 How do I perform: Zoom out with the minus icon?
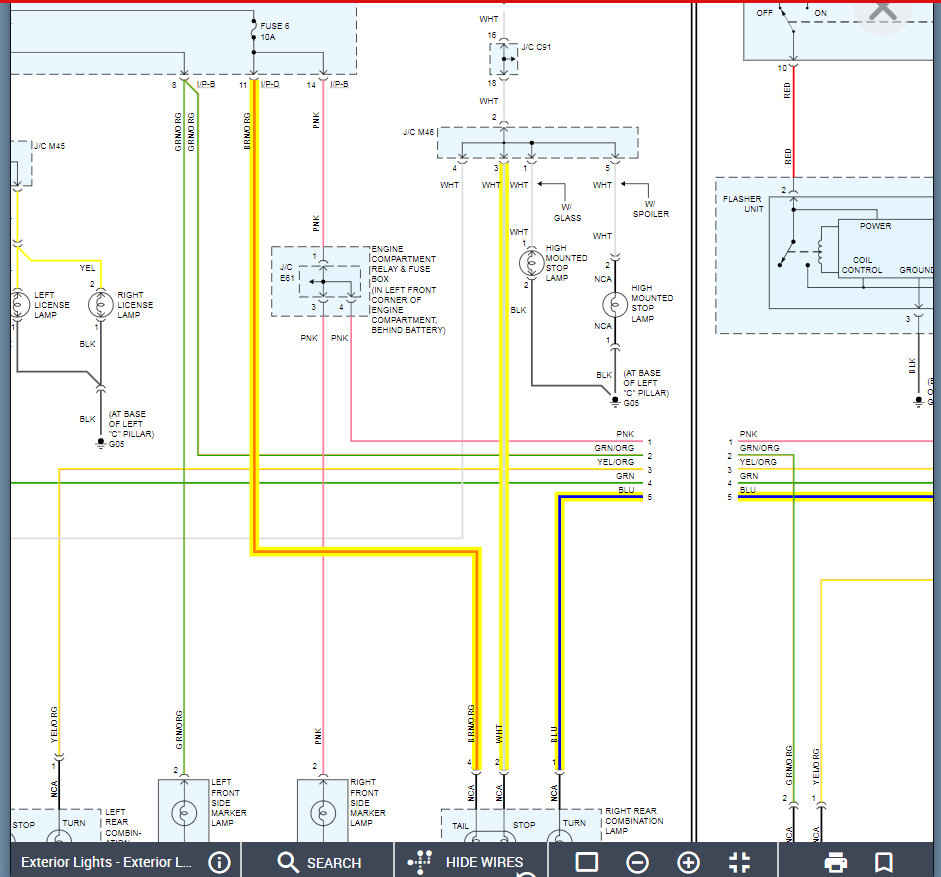637,862
